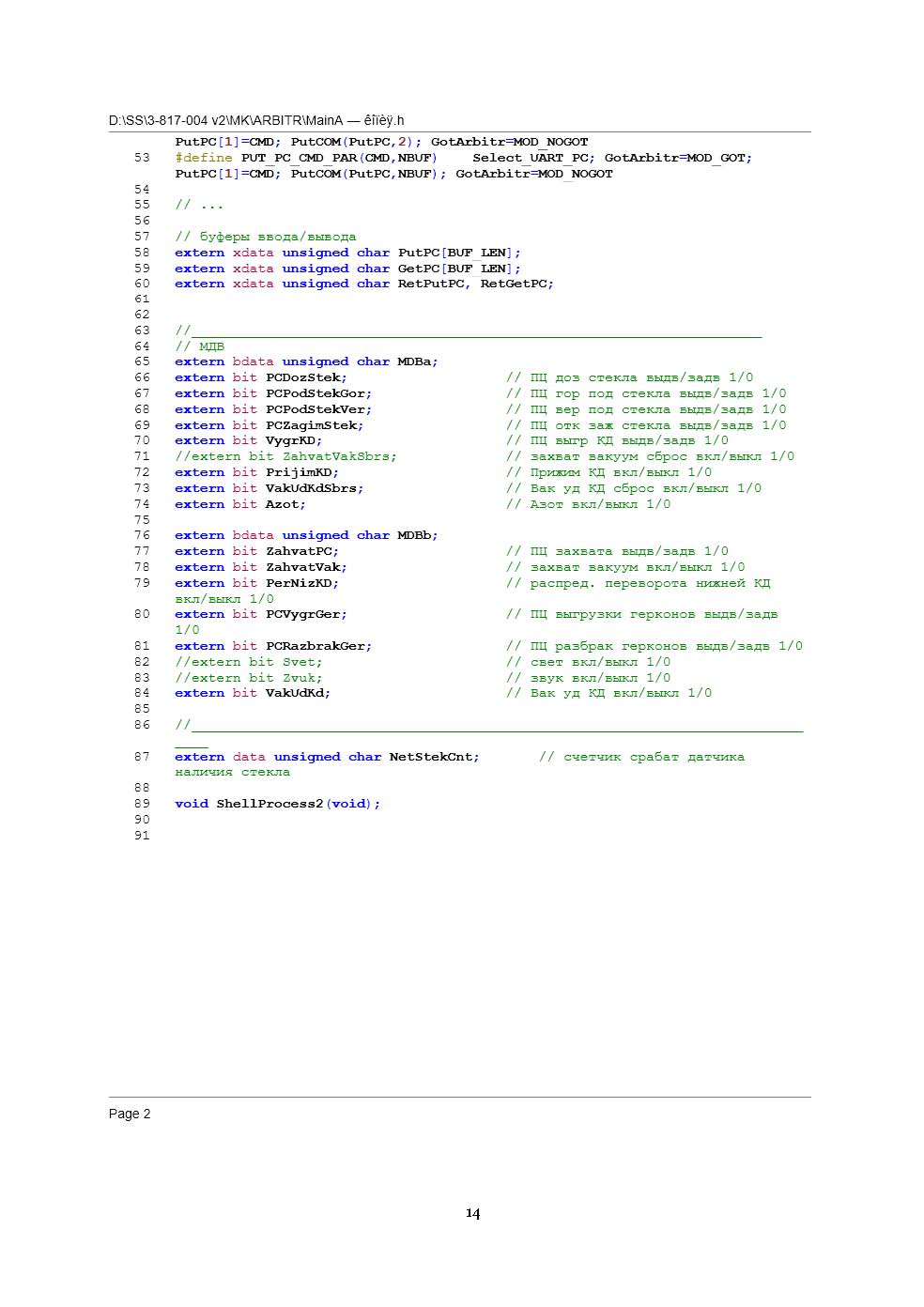Click the MDBa variable name
The height and width of the screenshot is (1307, 924).
tap(414, 361)
